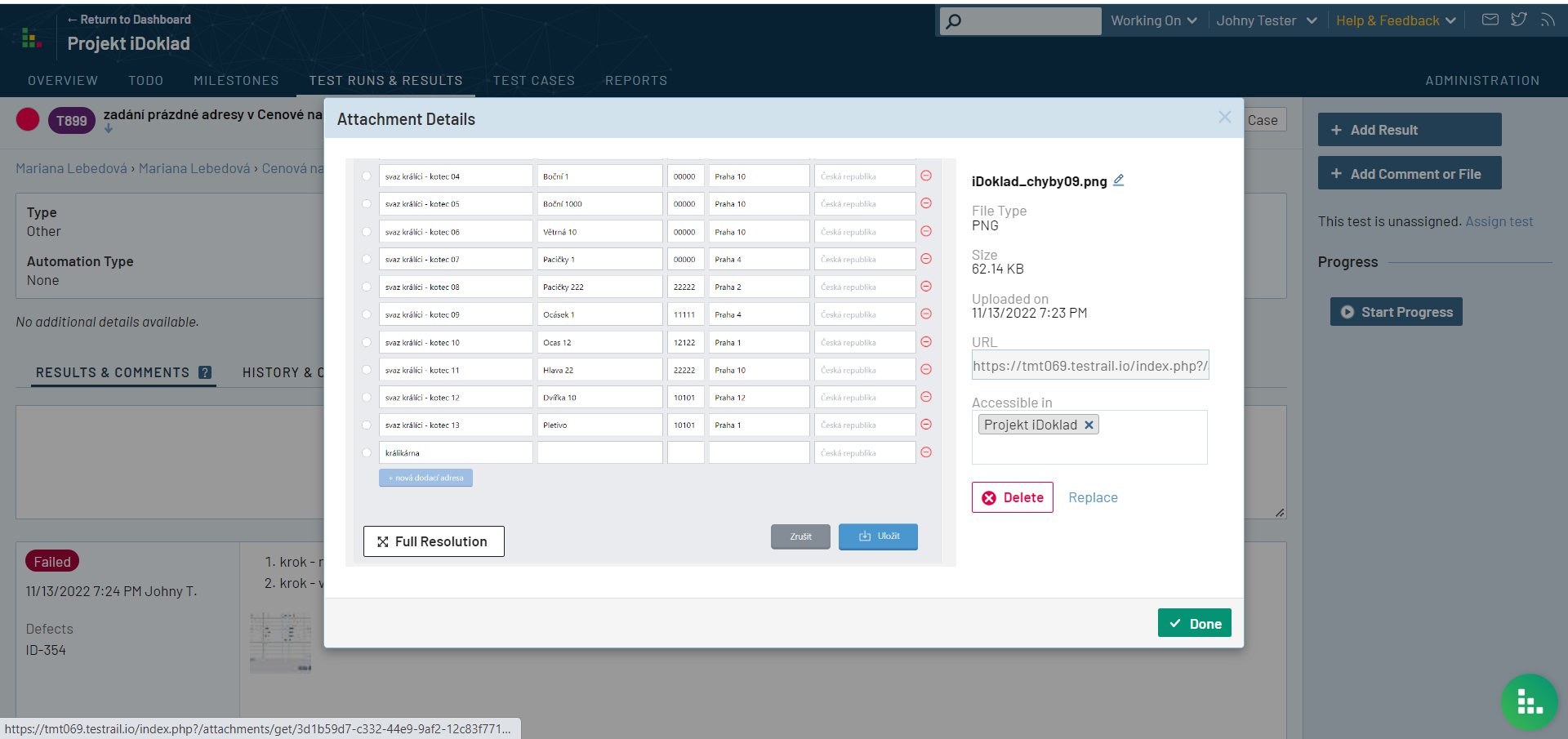Click the Failed status badge
The width and height of the screenshot is (1568, 739).
point(52,562)
